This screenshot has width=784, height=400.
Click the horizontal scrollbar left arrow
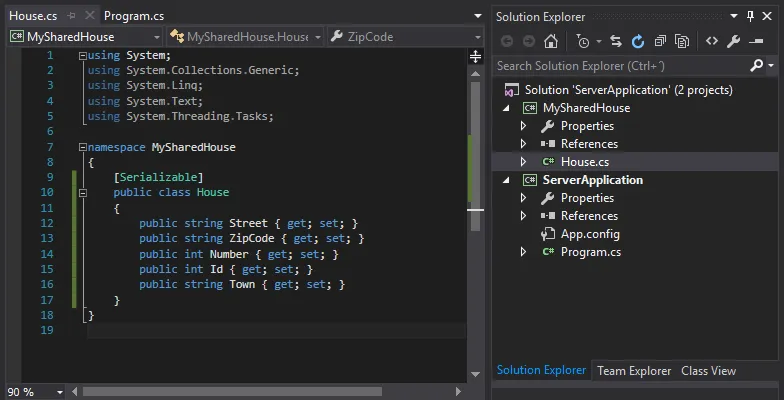click(x=74, y=392)
